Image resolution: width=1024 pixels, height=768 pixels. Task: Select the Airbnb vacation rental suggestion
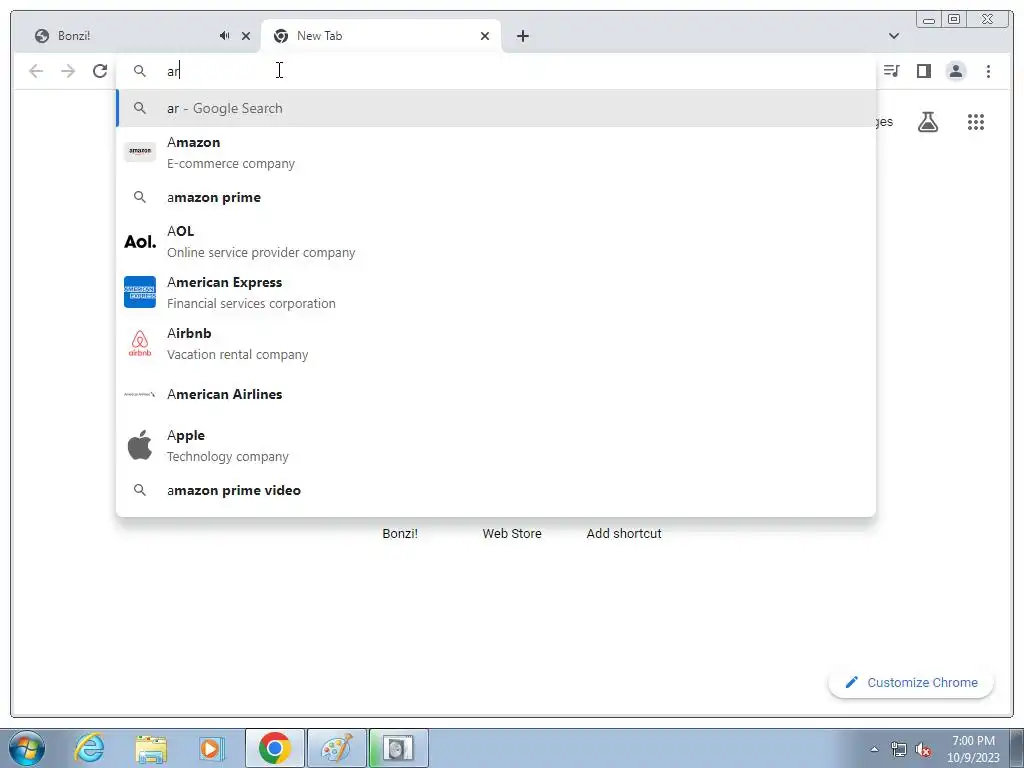(496, 344)
